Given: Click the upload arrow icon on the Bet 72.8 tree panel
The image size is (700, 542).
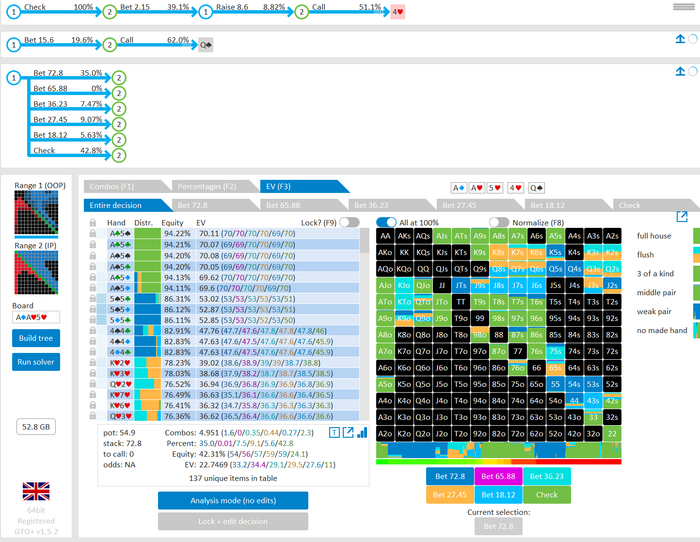Looking at the screenshot, I should (x=680, y=71).
